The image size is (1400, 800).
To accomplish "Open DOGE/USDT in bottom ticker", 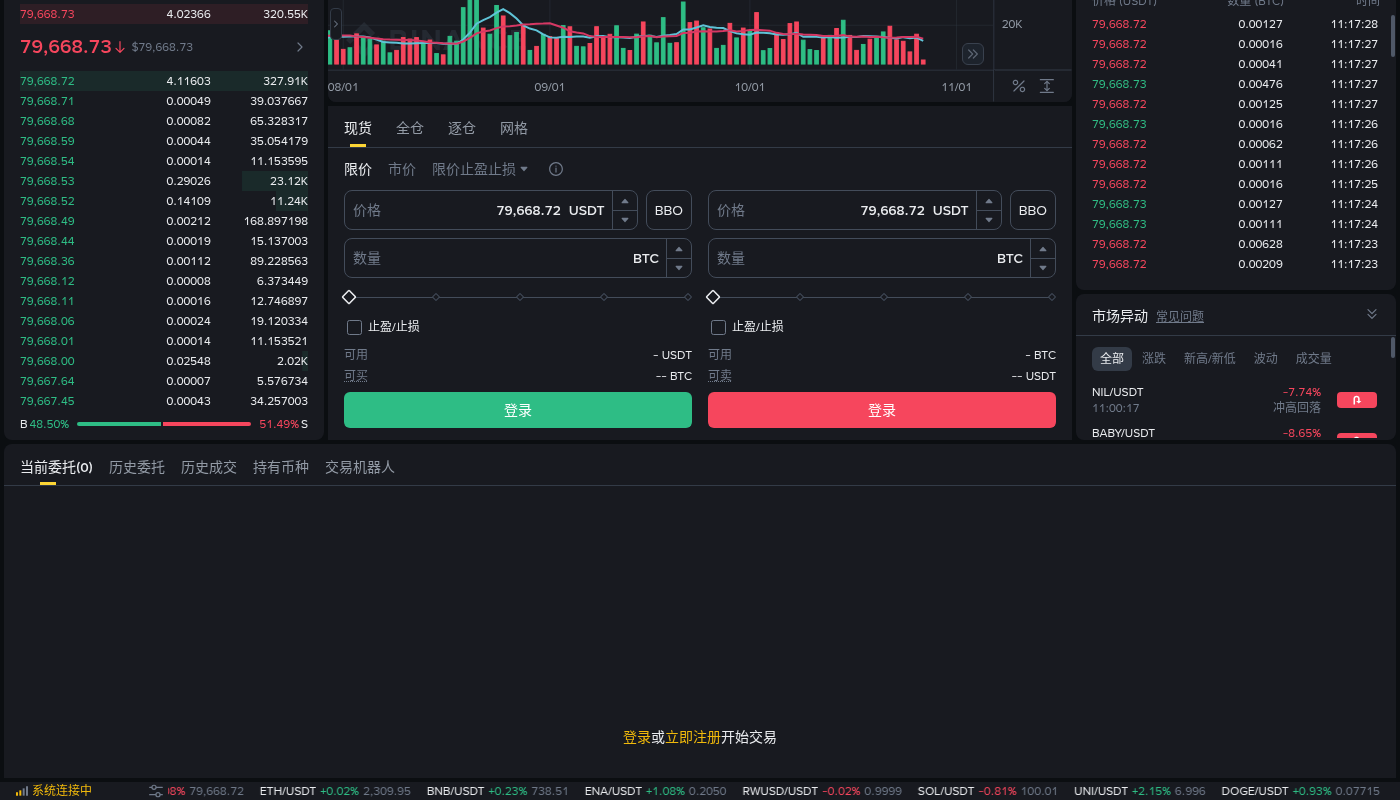I will [x=1300, y=791].
